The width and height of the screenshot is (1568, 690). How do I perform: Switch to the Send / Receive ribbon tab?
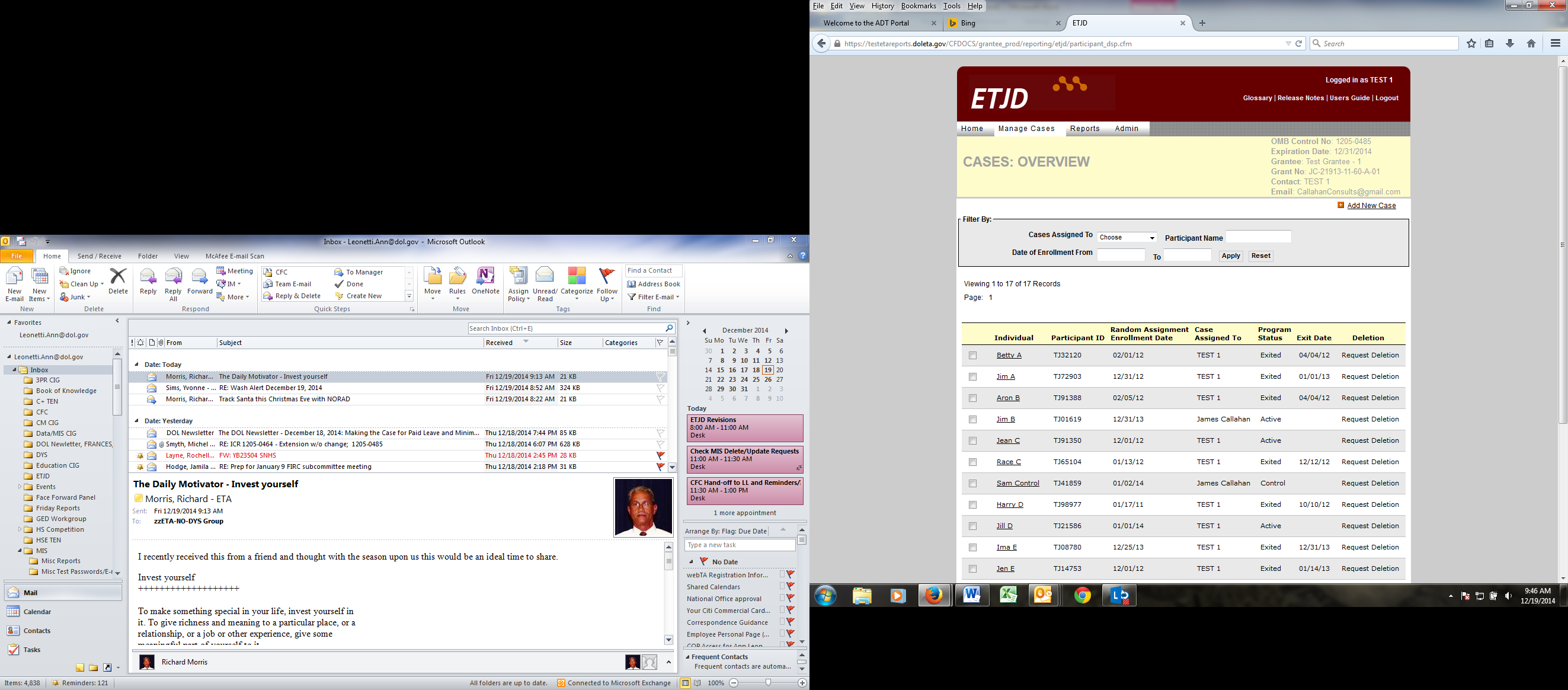tap(99, 257)
